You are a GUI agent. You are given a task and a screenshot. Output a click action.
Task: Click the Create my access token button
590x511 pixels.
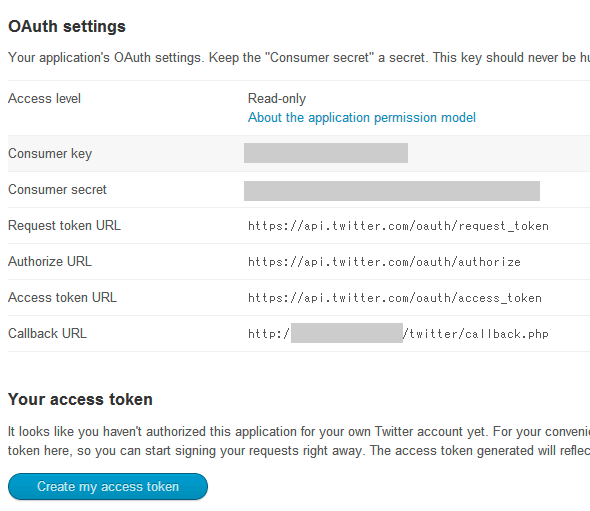pos(108,487)
